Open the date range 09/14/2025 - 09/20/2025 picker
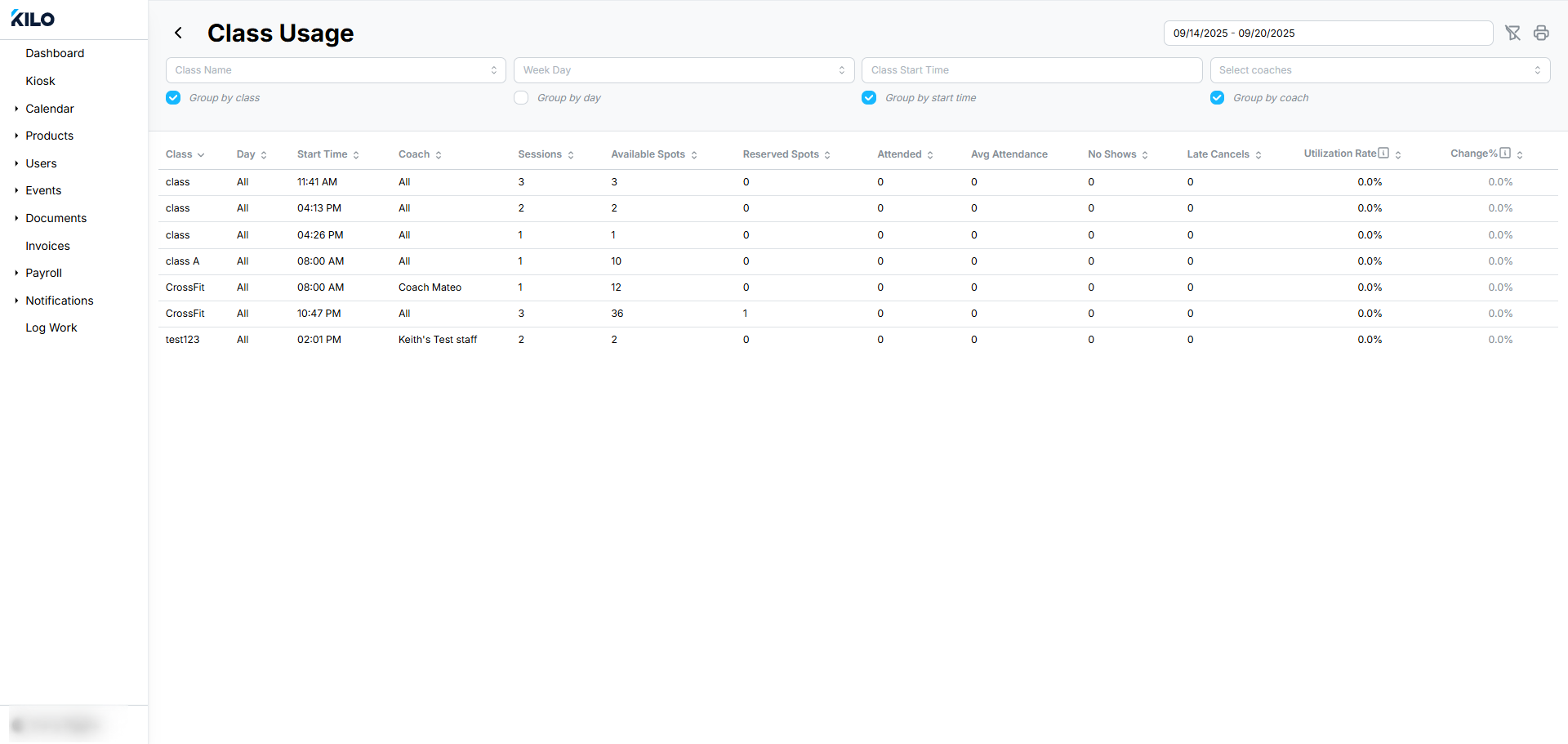The width and height of the screenshot is (1568, 744). (x=1328, y=33)
